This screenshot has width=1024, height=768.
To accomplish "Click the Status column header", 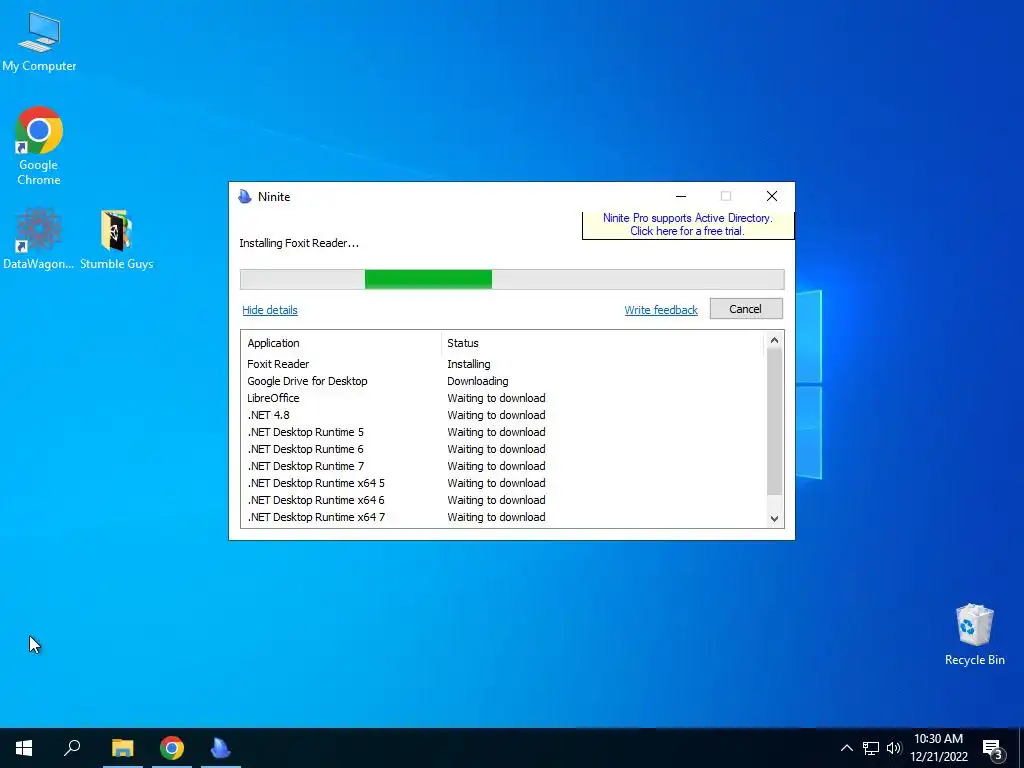I will (602, 343).
